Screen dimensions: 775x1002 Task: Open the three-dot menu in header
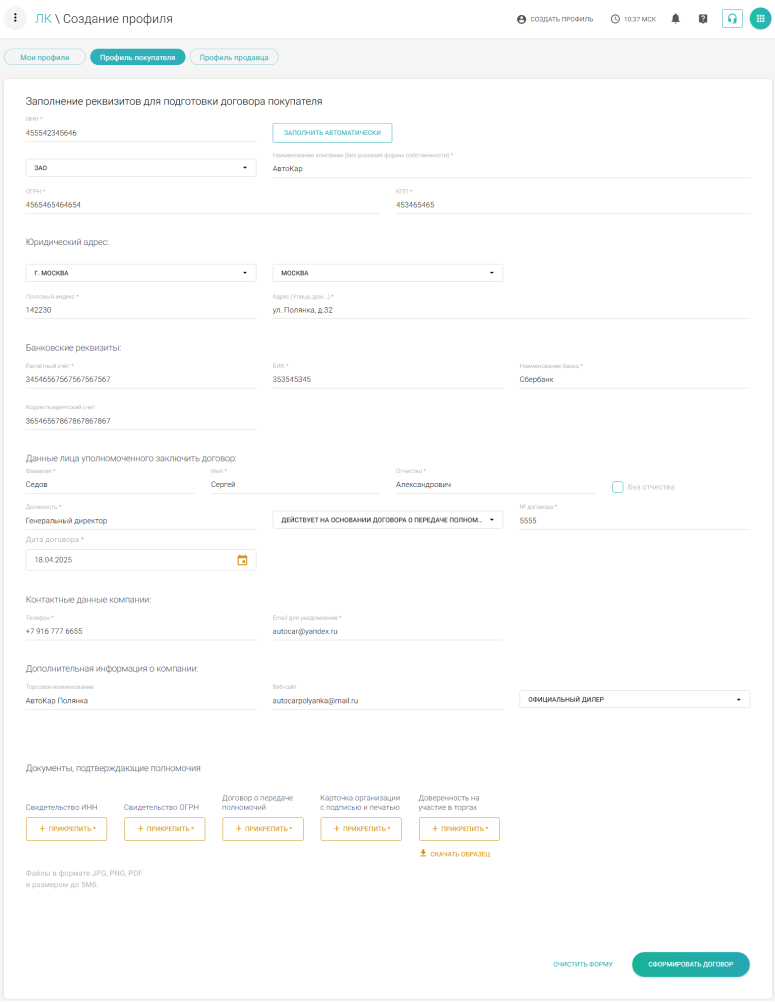(15, 18)
